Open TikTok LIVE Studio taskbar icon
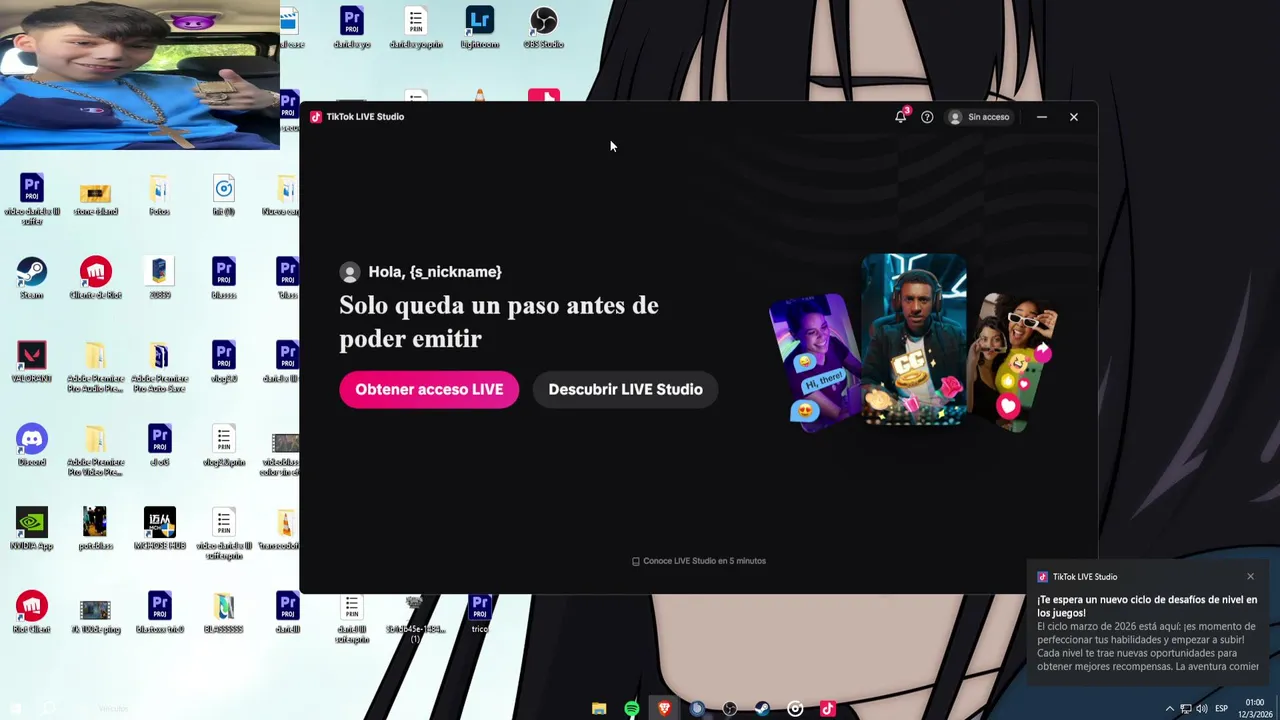1280x720 pixels. (x=828, y=708)
